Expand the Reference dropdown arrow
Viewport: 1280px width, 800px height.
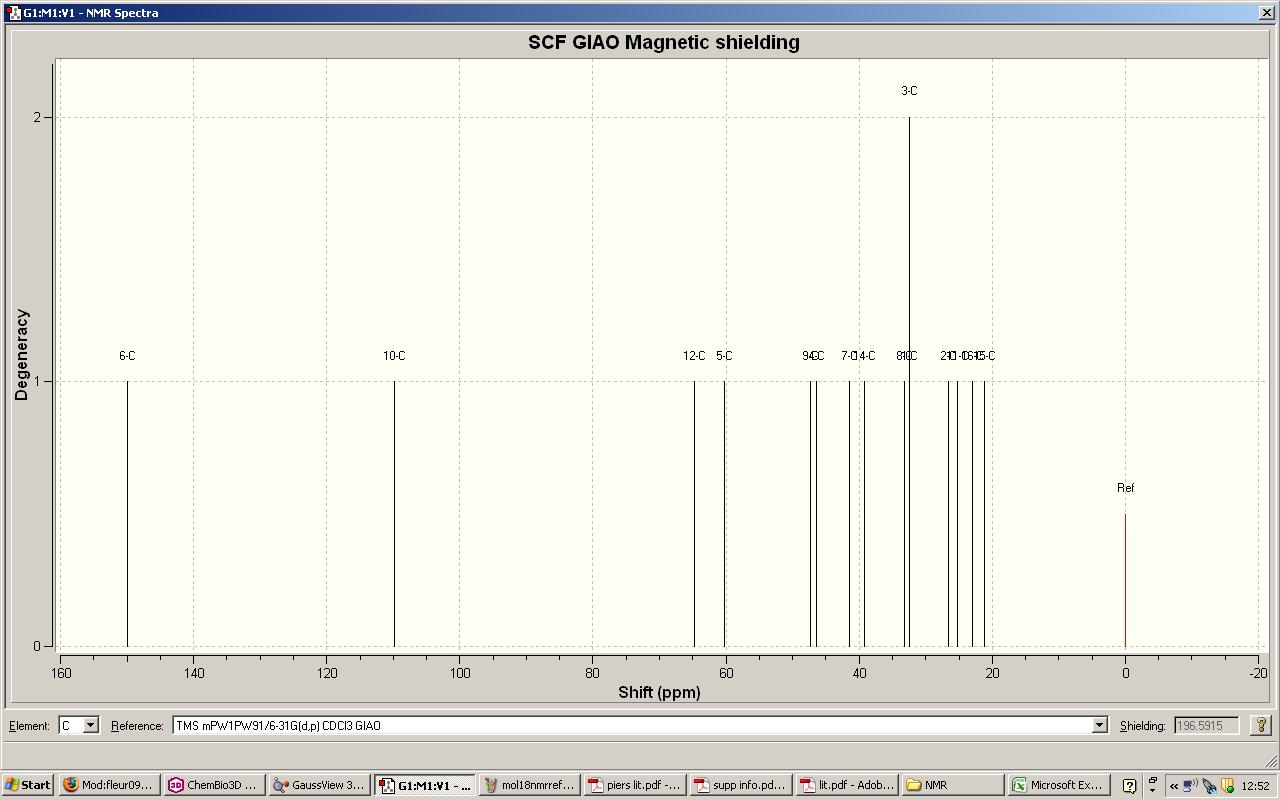1100,725
